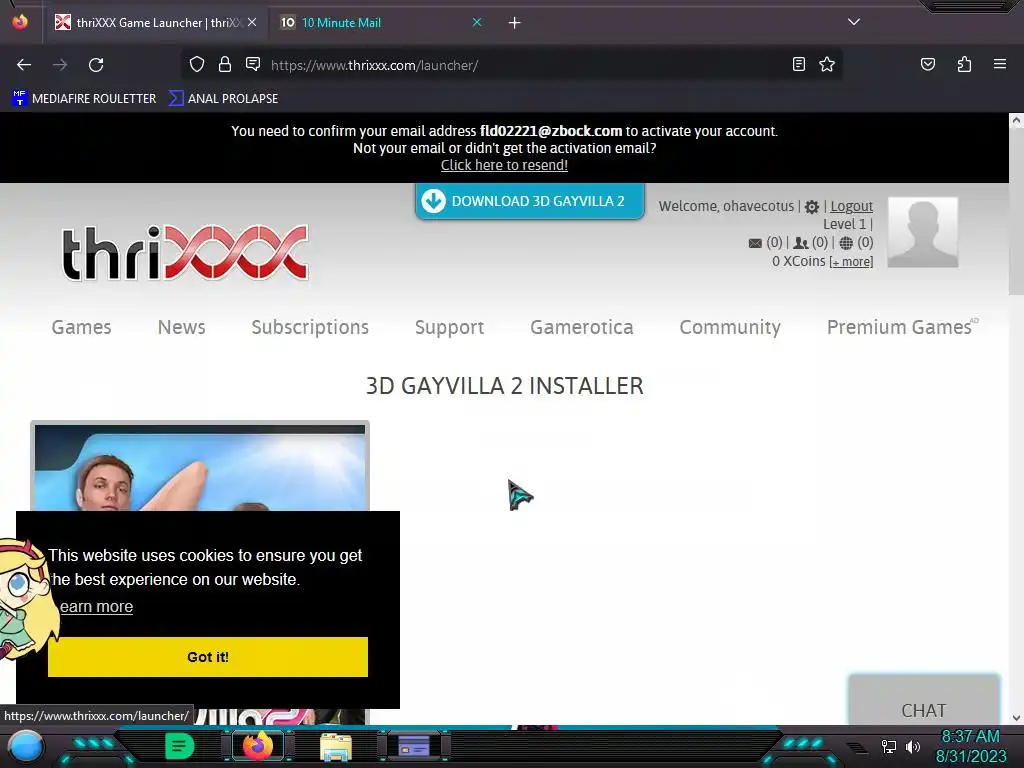Open the Pocket save icon
This screenshot has width=1024, height=768.
[x=927, y=64]
